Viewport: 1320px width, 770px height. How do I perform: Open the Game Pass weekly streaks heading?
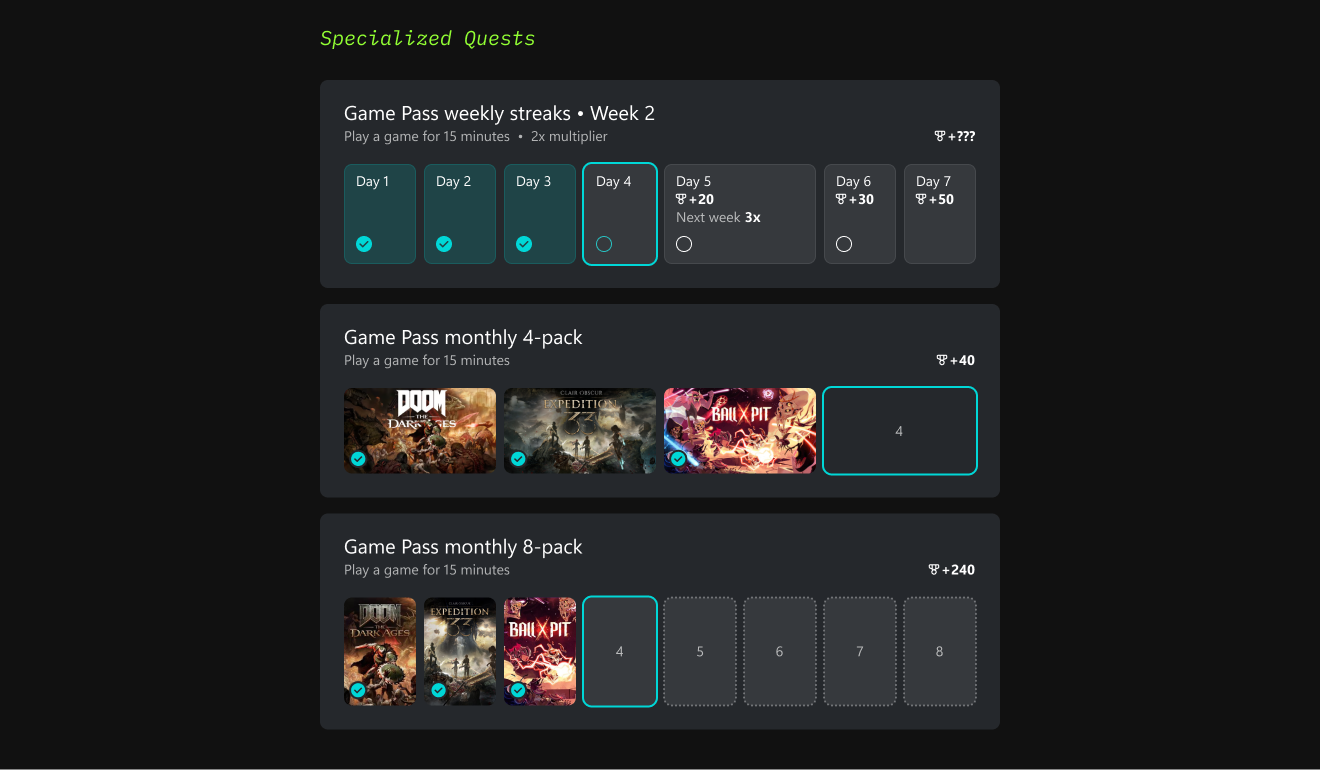499,113
